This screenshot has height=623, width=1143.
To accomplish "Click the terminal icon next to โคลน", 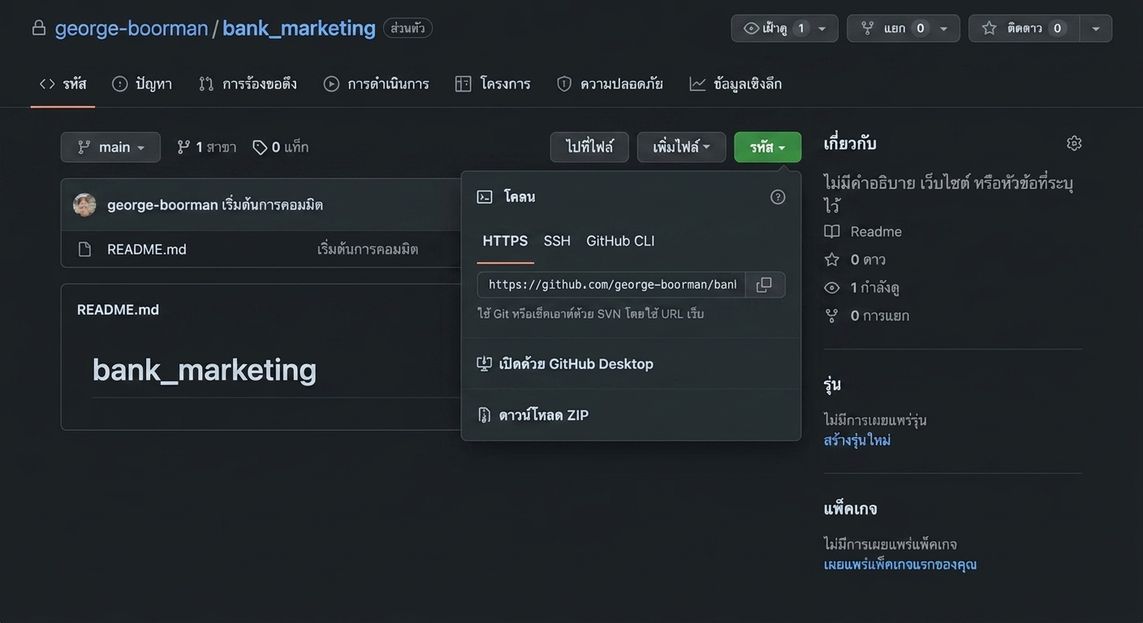I will (485, 197).
